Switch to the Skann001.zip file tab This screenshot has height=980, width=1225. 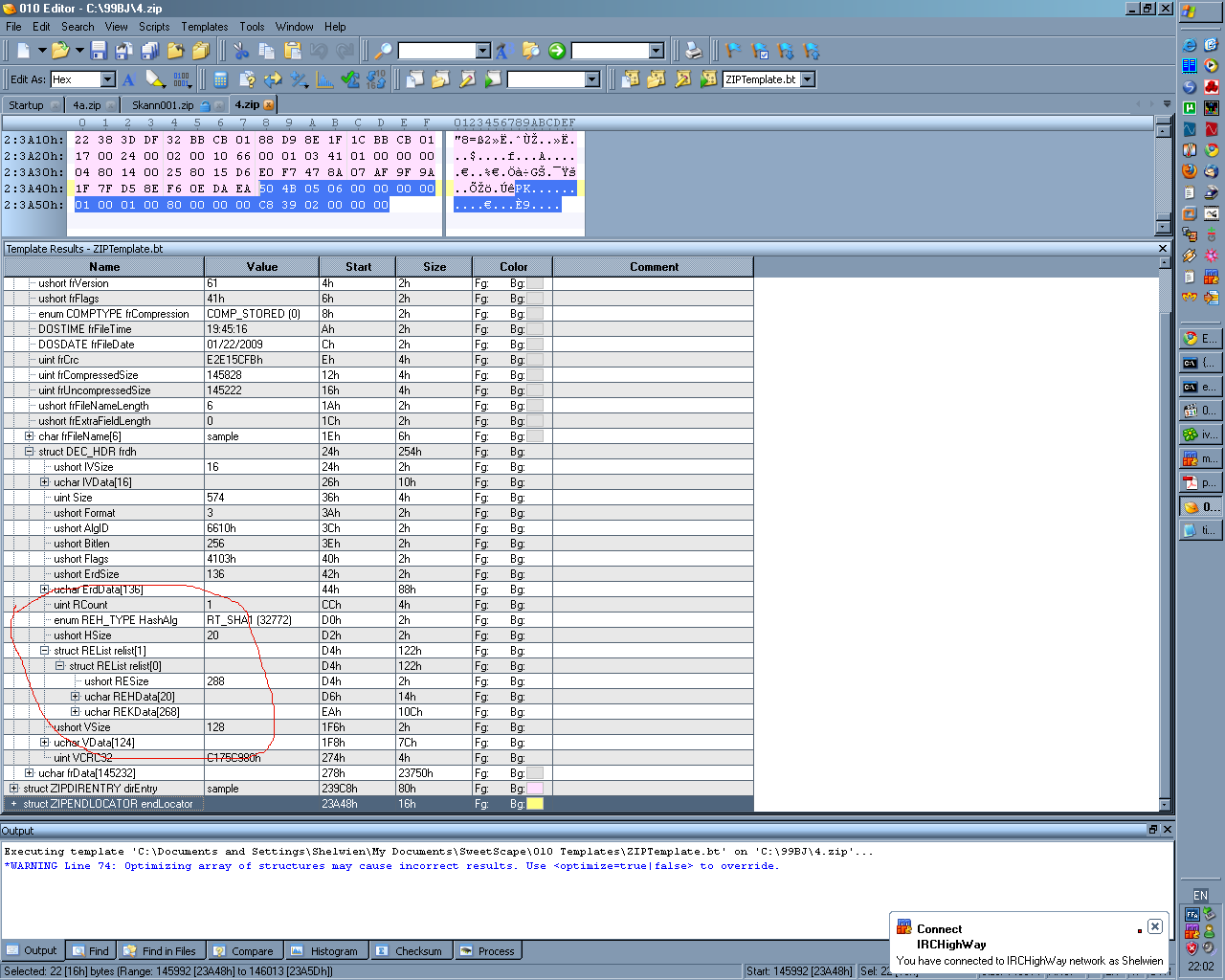(163, 105)
